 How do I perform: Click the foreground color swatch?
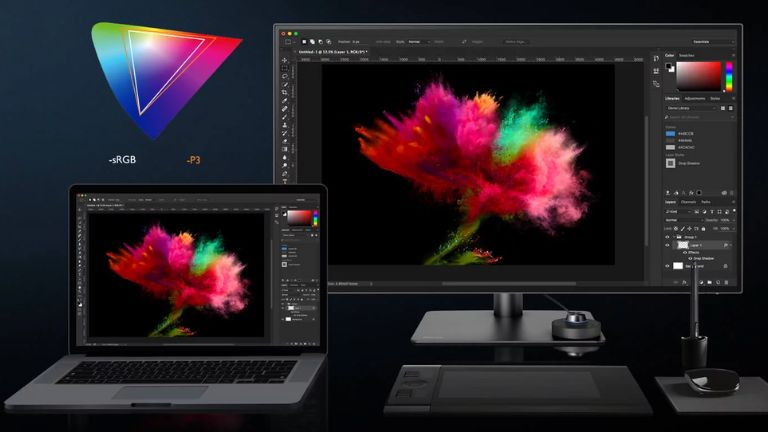click(x=668, y=66)
